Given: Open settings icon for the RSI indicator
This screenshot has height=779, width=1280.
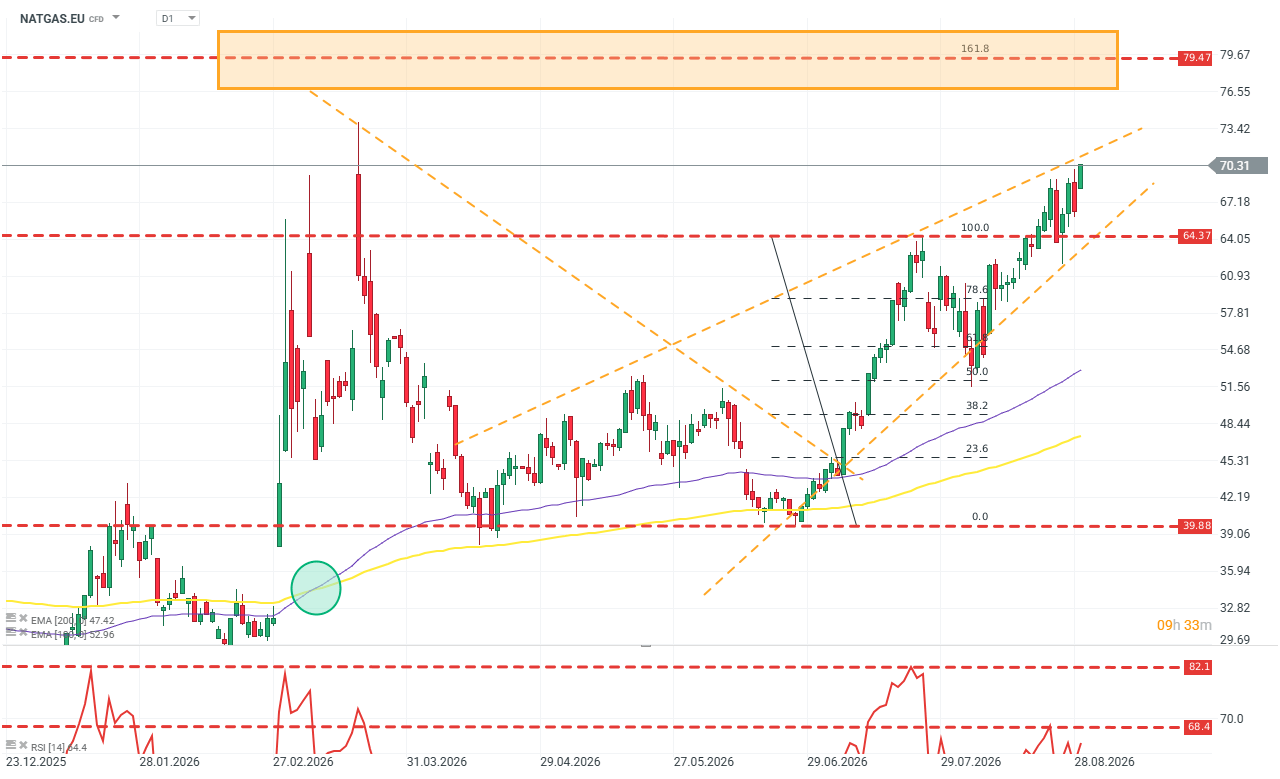Looking at the screenshot, I should (9, 746).
